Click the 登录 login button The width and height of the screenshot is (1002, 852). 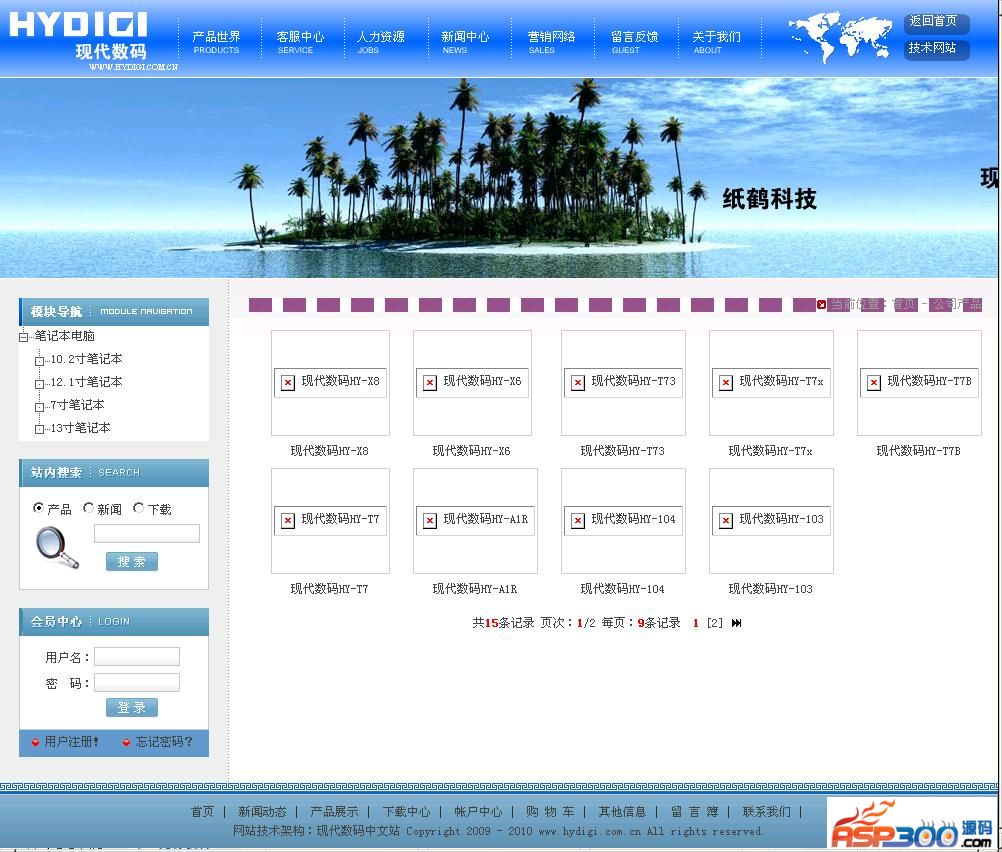[132, 708]
